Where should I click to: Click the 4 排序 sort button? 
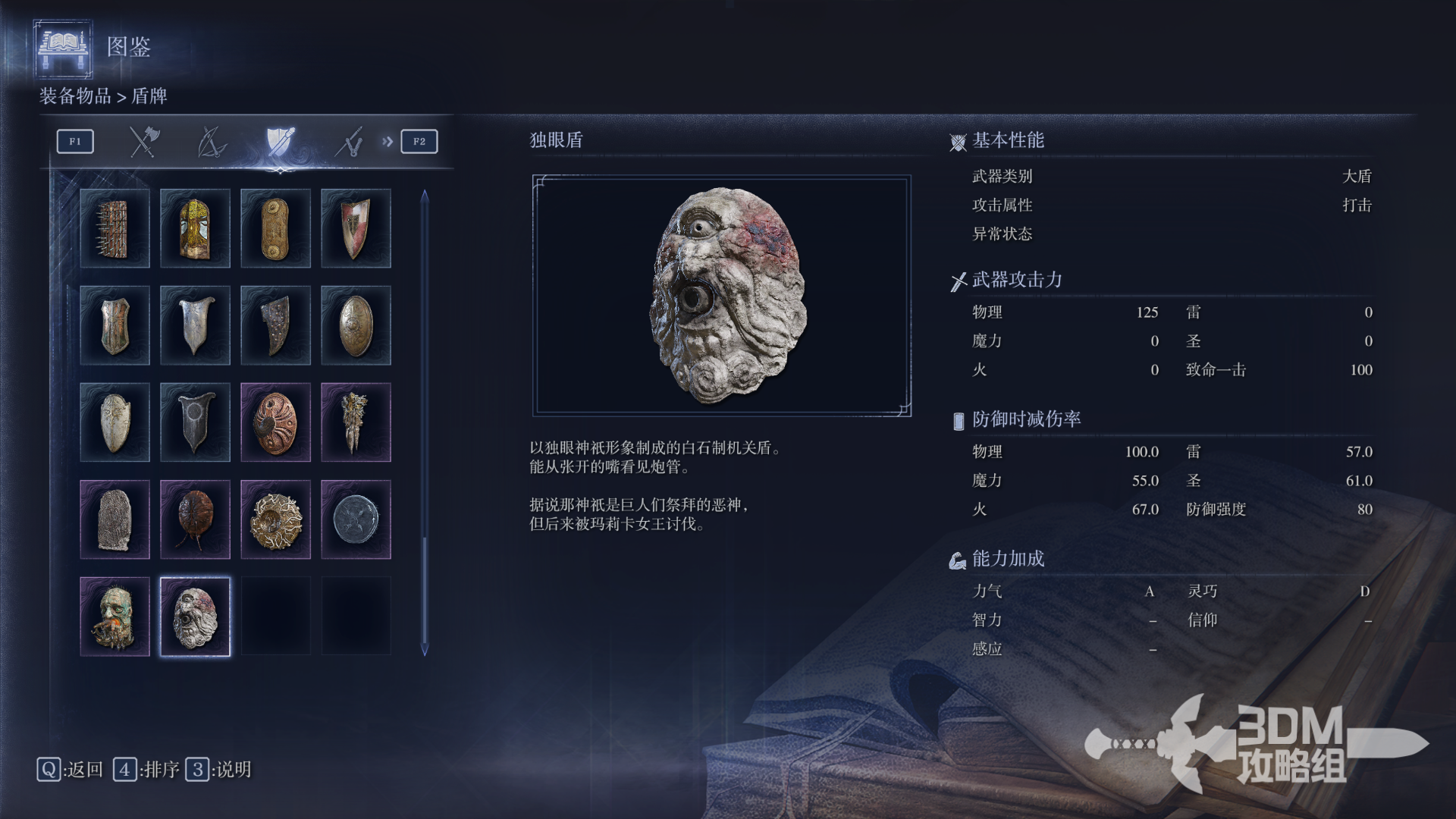click(146, 770)
